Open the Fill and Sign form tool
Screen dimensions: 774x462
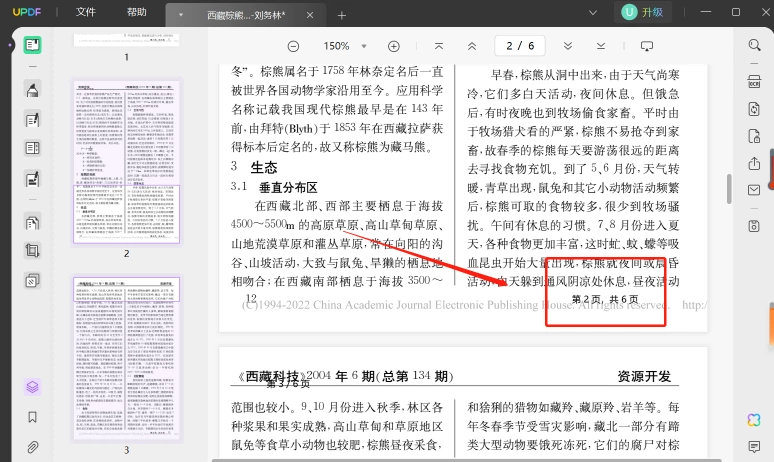[33, 179]
